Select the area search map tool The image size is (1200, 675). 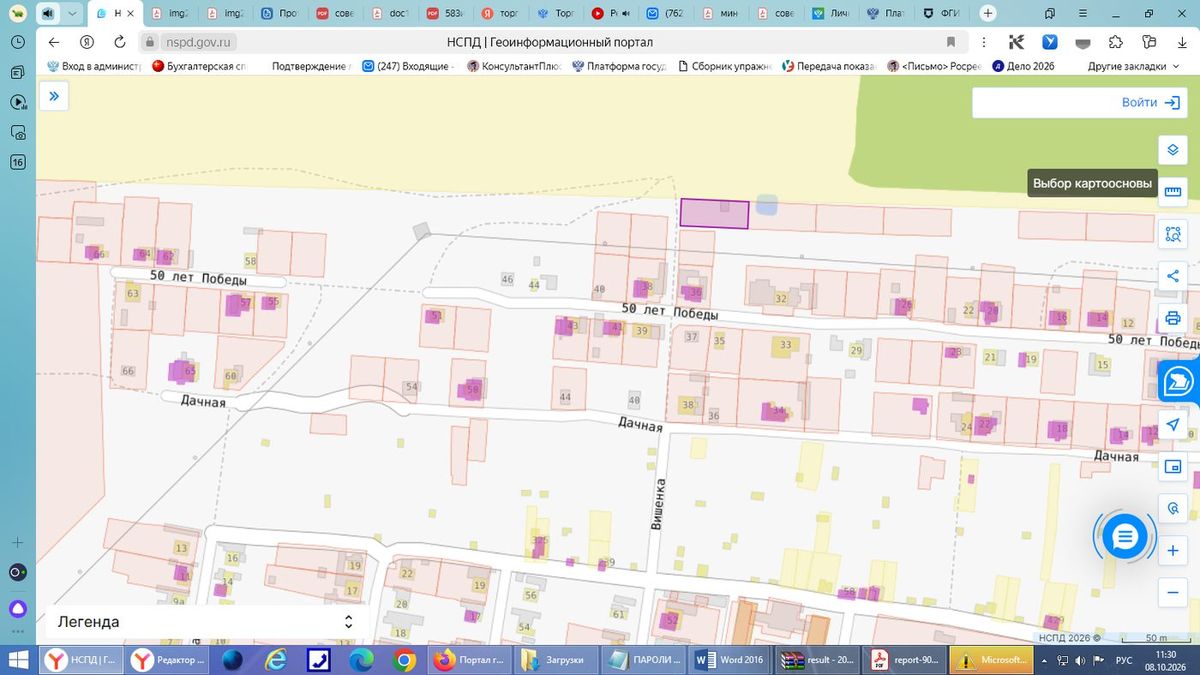click(x=1172, y=235)
